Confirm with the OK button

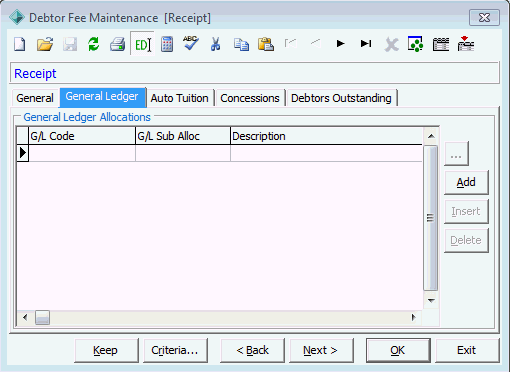398,350
